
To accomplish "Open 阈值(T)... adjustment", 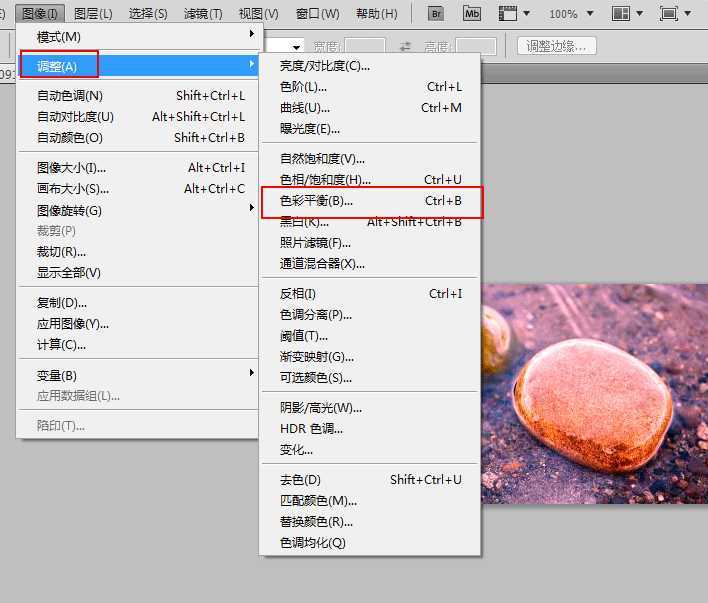I will pyautogui.click(x=370, y=336).
